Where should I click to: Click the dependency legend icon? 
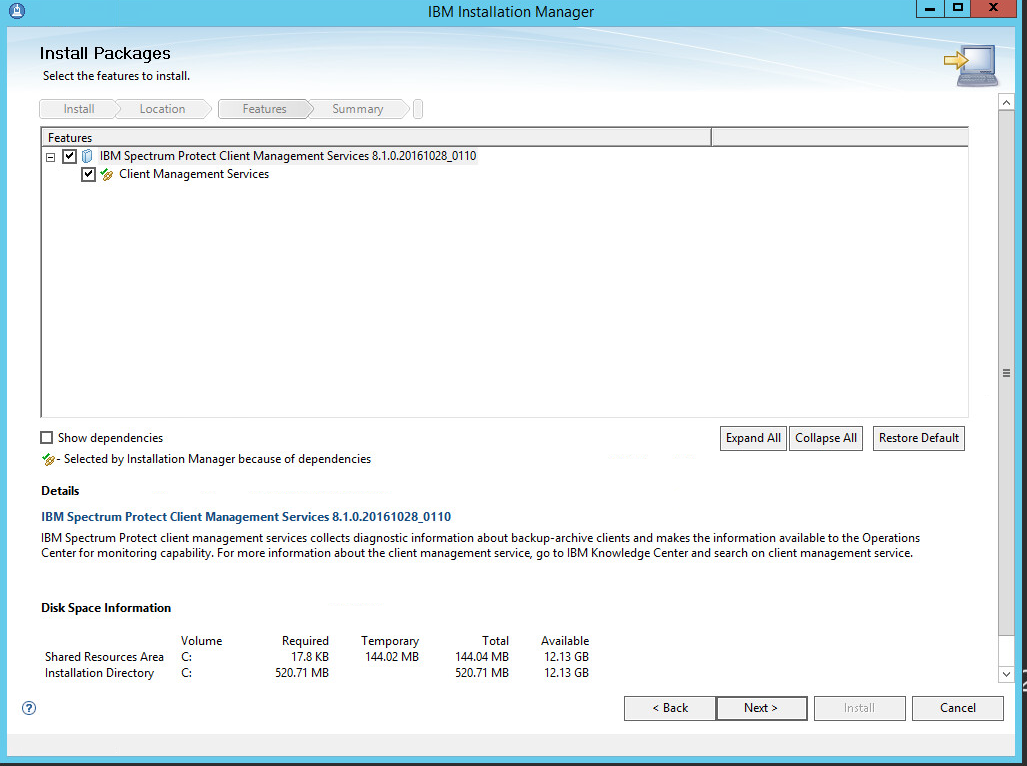pyautogui.click(x=48, y=460)
